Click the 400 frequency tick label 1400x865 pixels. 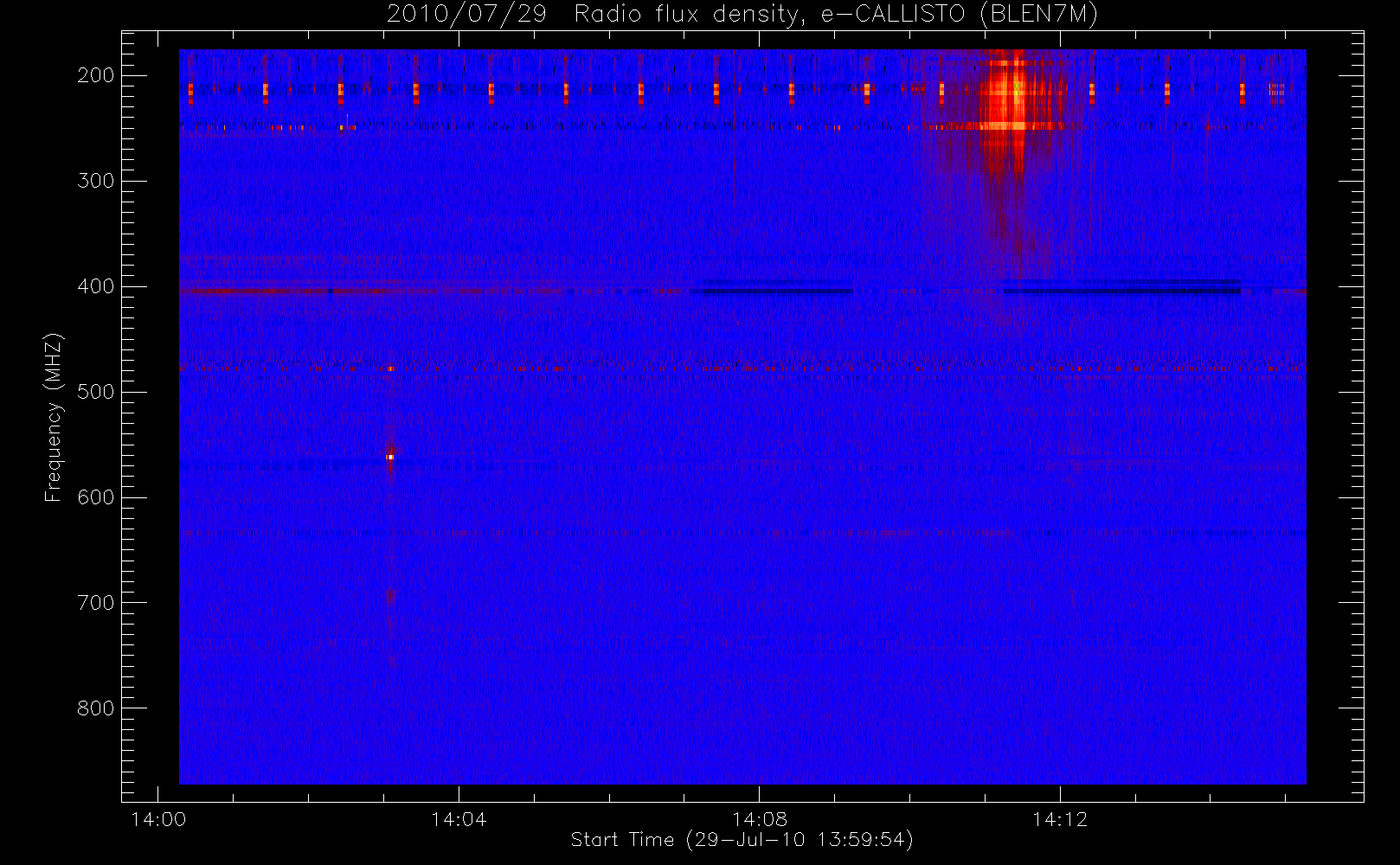coord(95,286)
